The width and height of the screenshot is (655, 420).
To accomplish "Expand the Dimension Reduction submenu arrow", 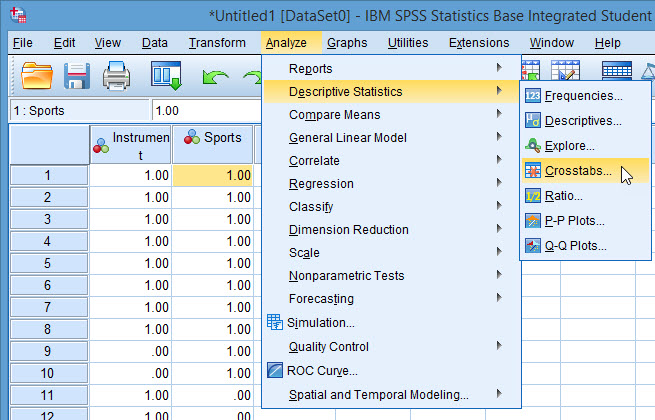I will pyautogui.click(x=499, y=229).
